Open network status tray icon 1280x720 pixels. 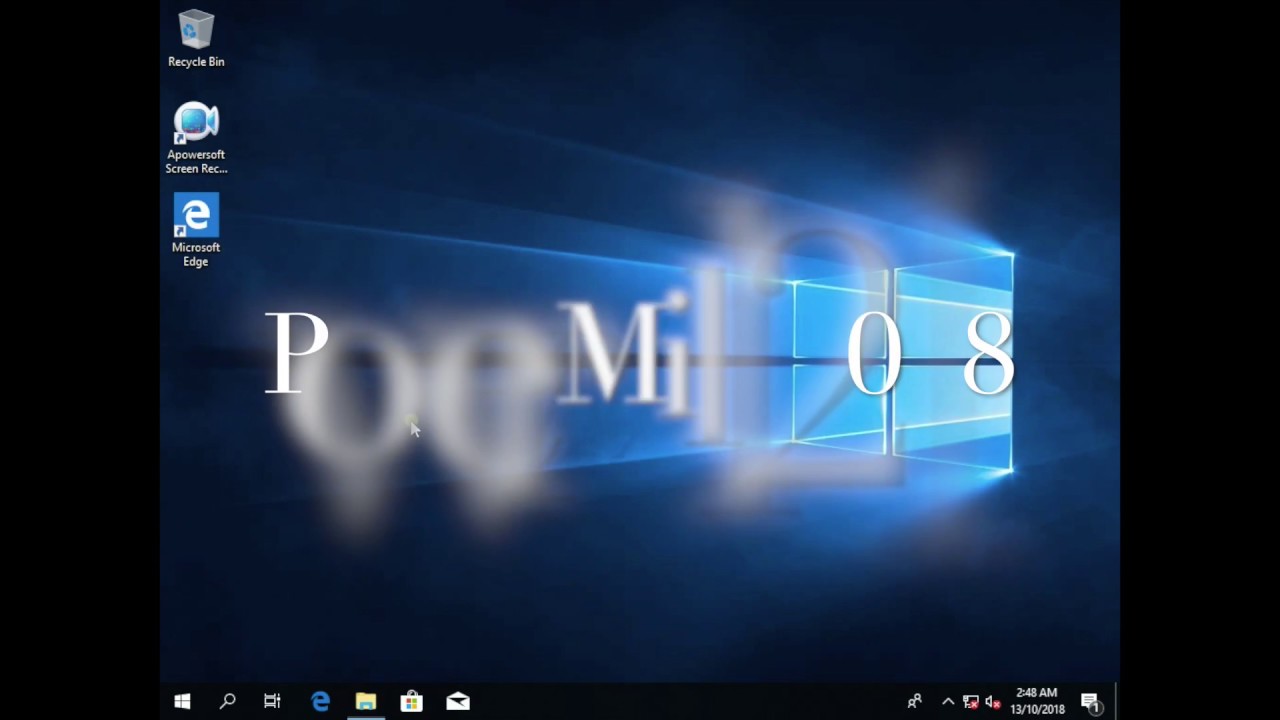tap(971, 702)
